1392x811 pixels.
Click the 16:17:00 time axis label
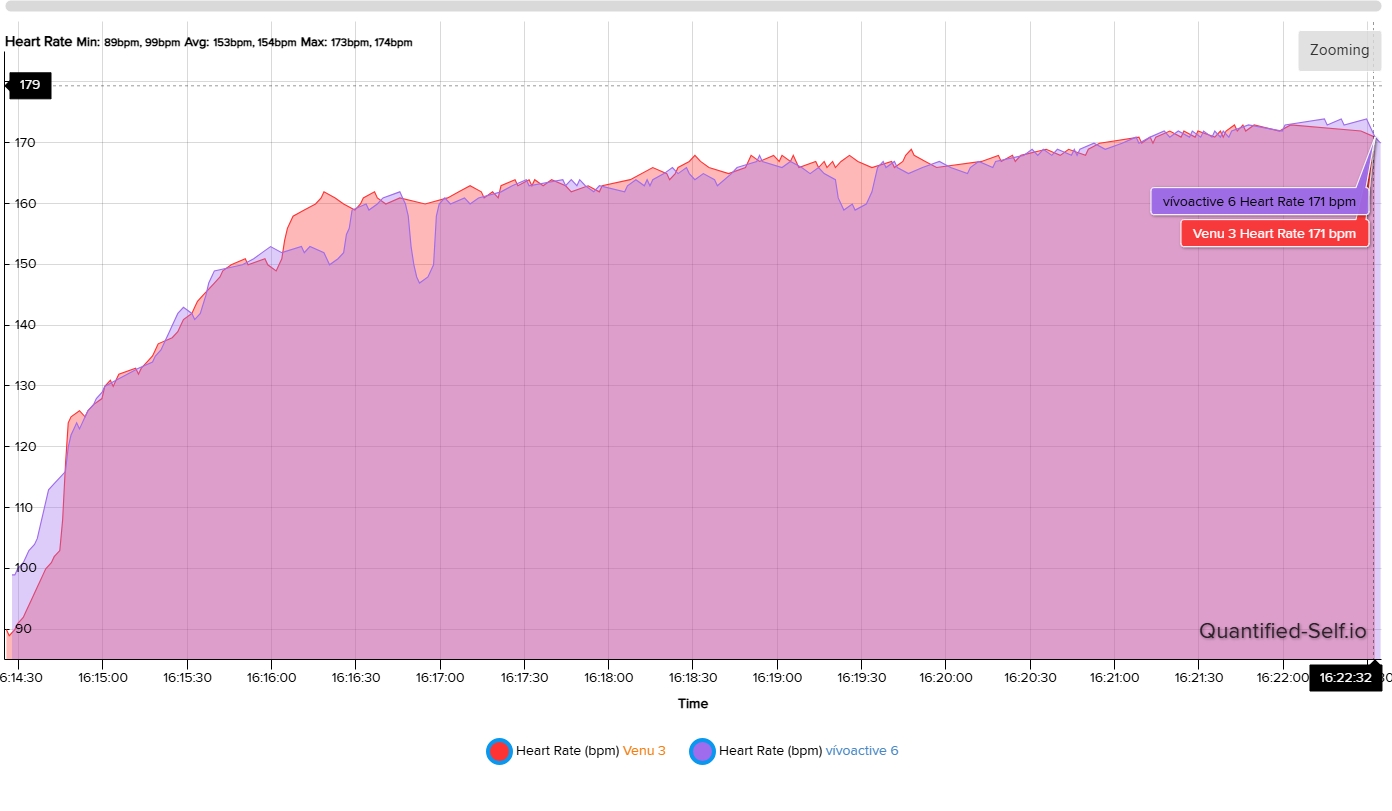click(x=440, y=677)
